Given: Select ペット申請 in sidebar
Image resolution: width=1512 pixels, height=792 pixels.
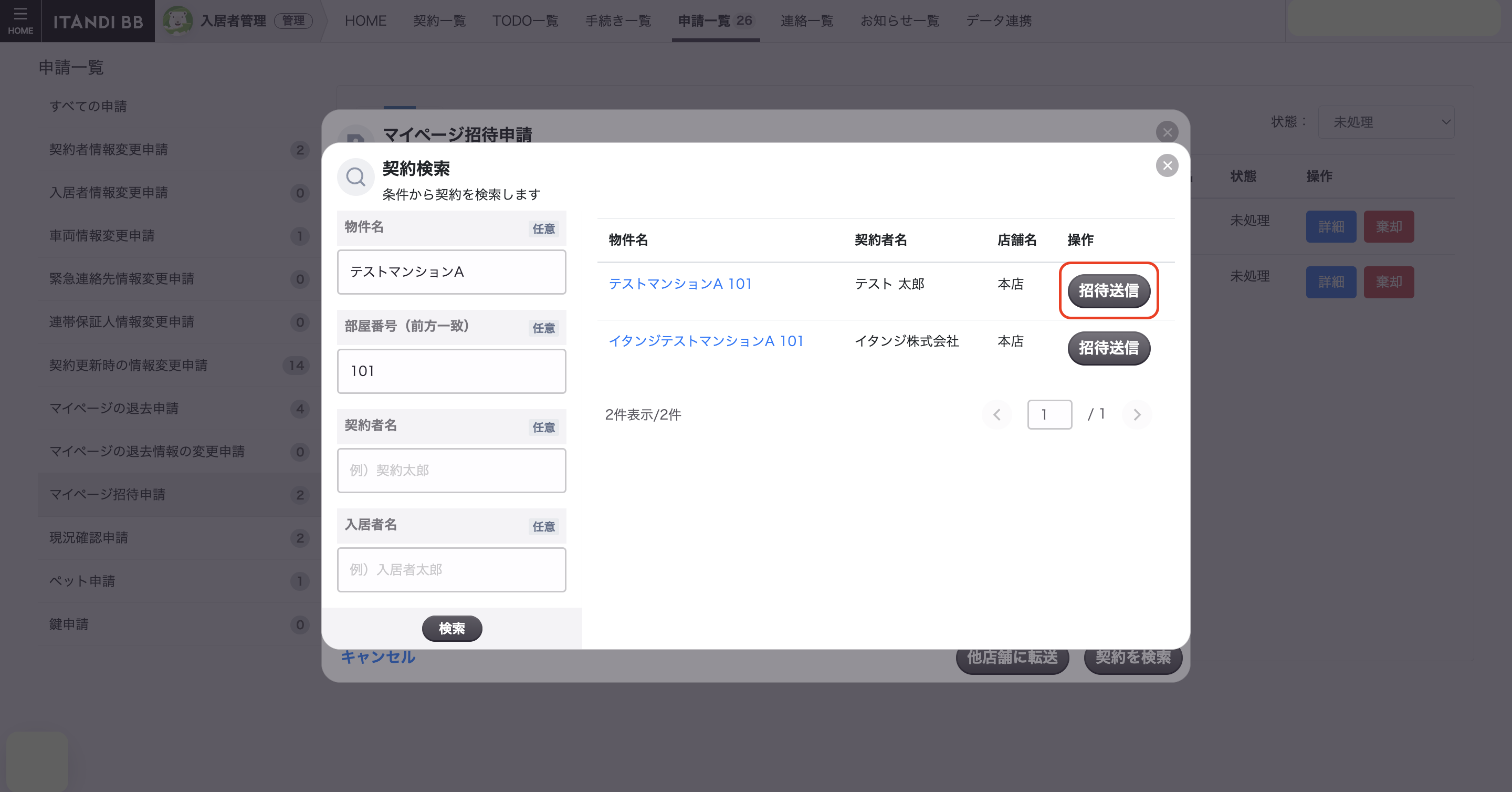Looking at the screenshot, I should tap(179, 581).
